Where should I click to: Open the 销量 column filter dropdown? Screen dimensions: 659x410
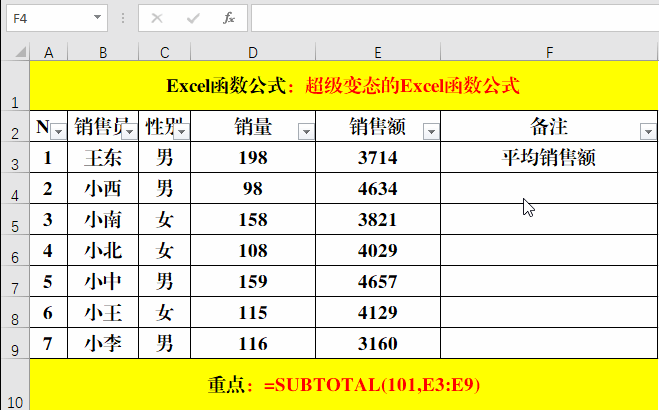point(306,132)
